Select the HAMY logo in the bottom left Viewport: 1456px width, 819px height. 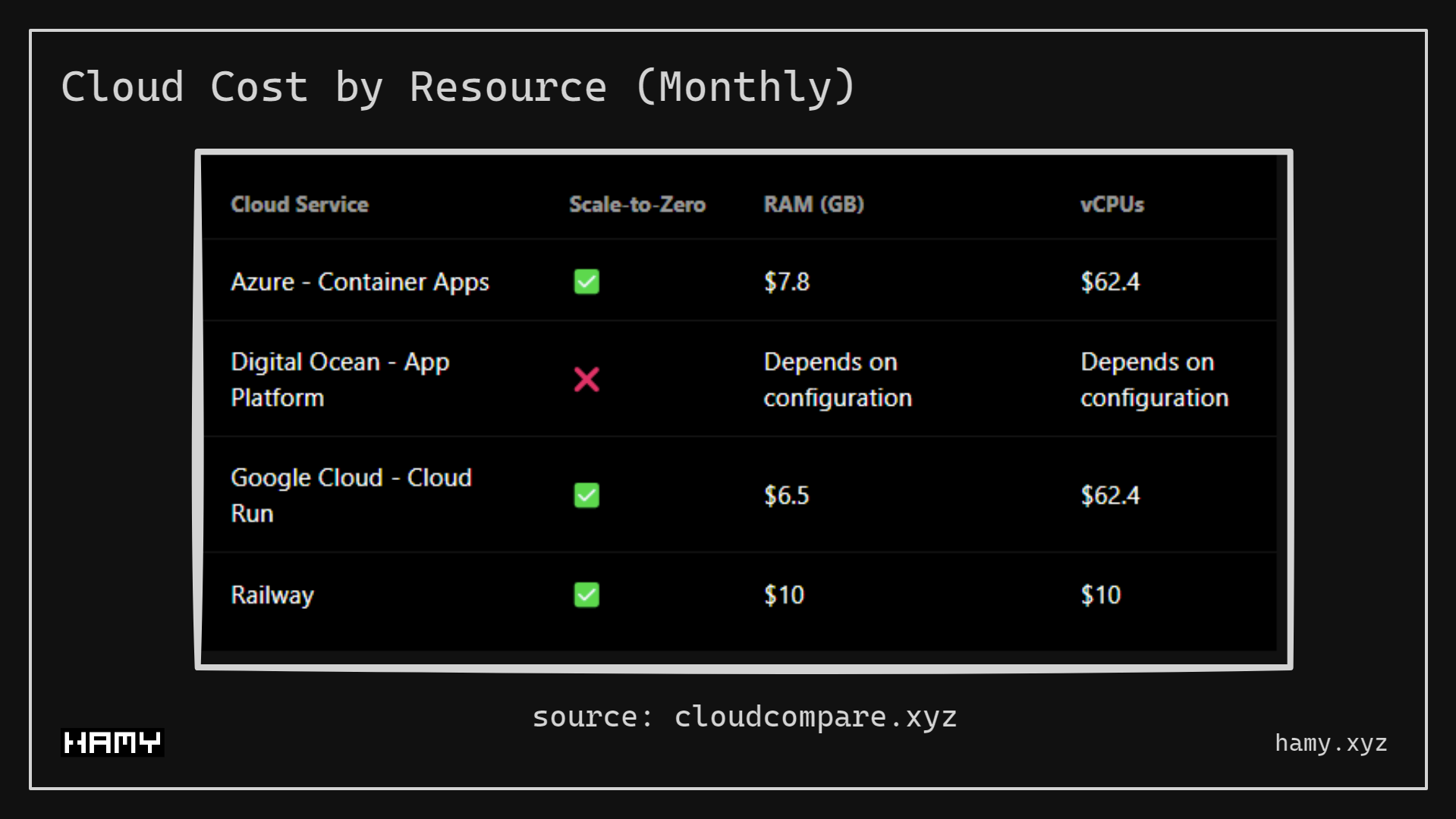coord(112,742)
